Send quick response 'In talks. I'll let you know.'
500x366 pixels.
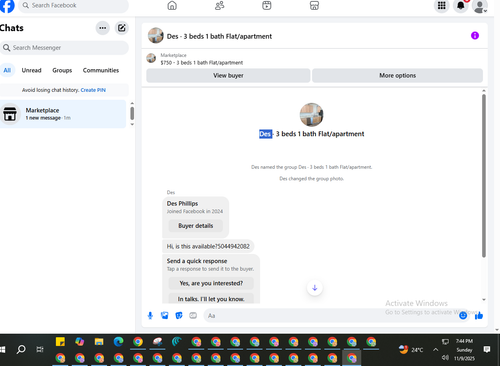tap(211, 299)
